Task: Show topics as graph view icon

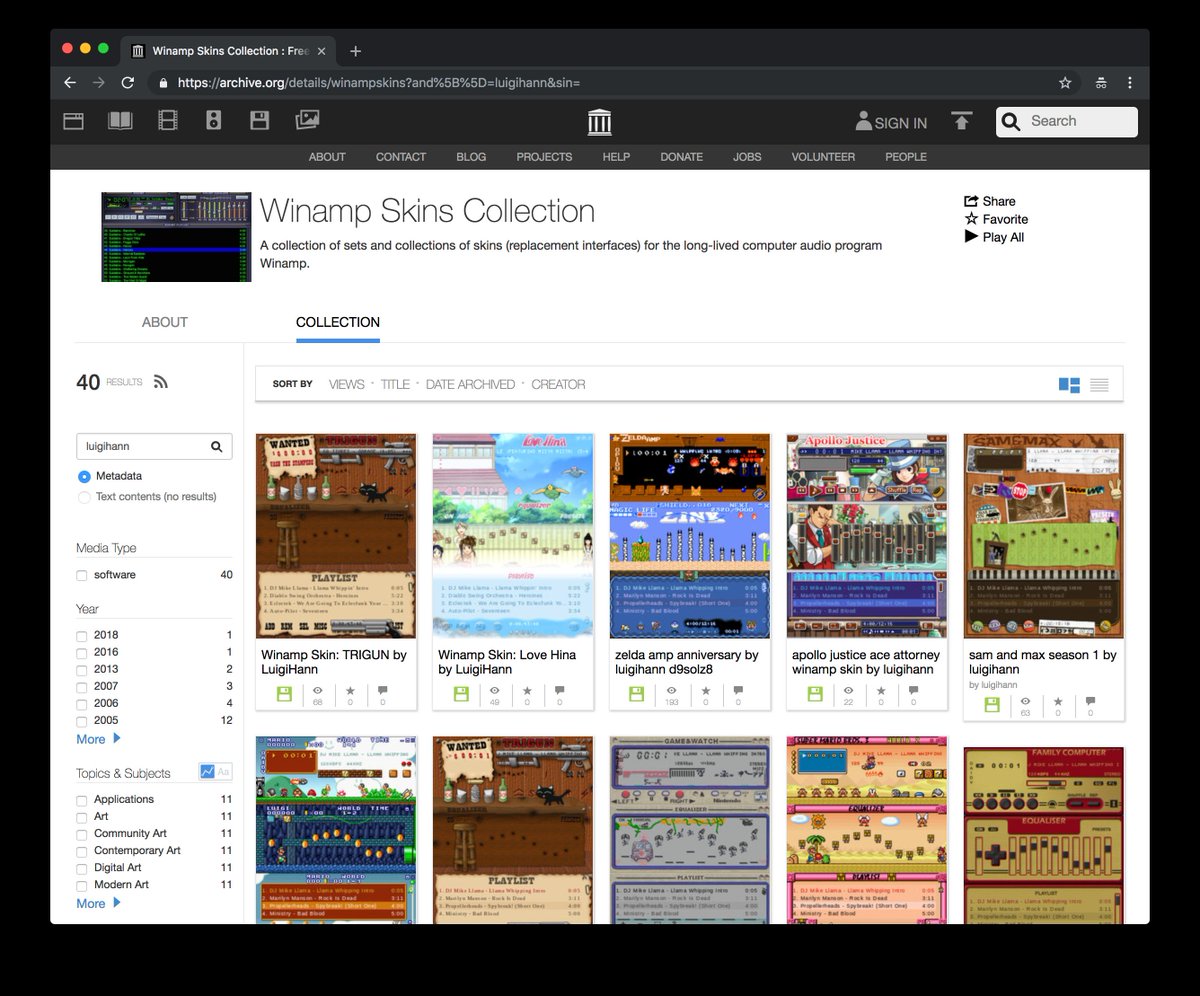Action: (207, 771)
